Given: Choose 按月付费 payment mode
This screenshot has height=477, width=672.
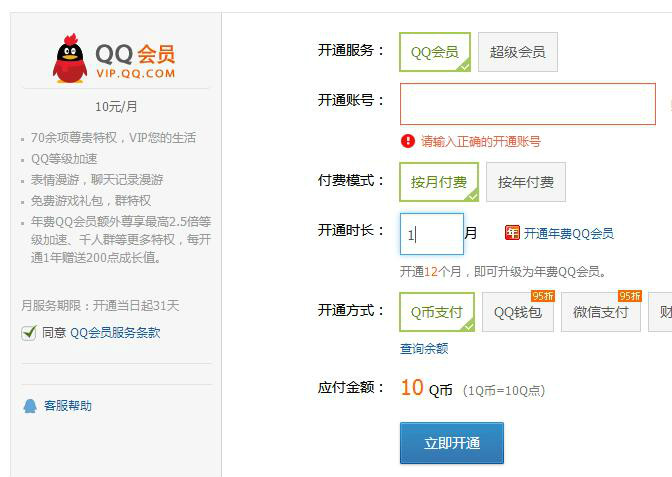Looking at the screenshot, I should click(439, 182).
